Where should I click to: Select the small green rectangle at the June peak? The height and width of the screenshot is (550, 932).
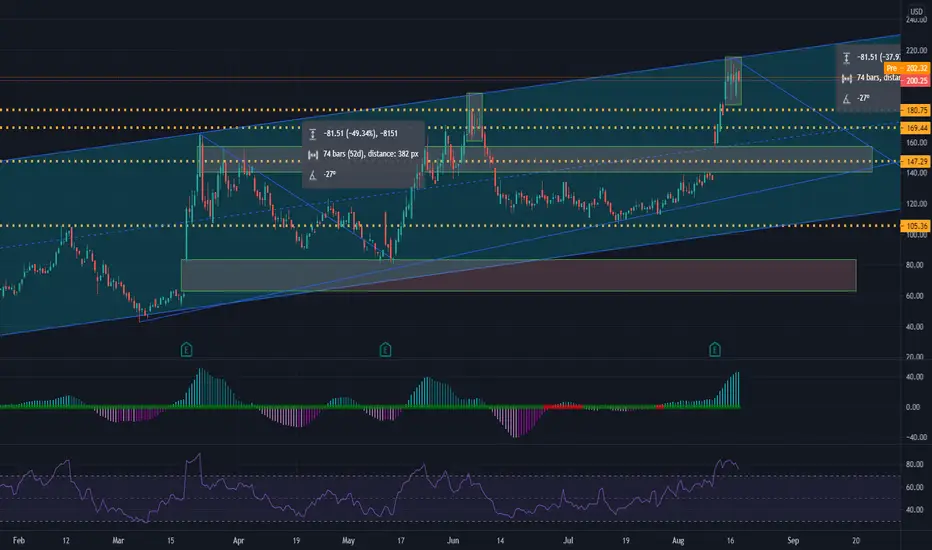coord(474,117)
